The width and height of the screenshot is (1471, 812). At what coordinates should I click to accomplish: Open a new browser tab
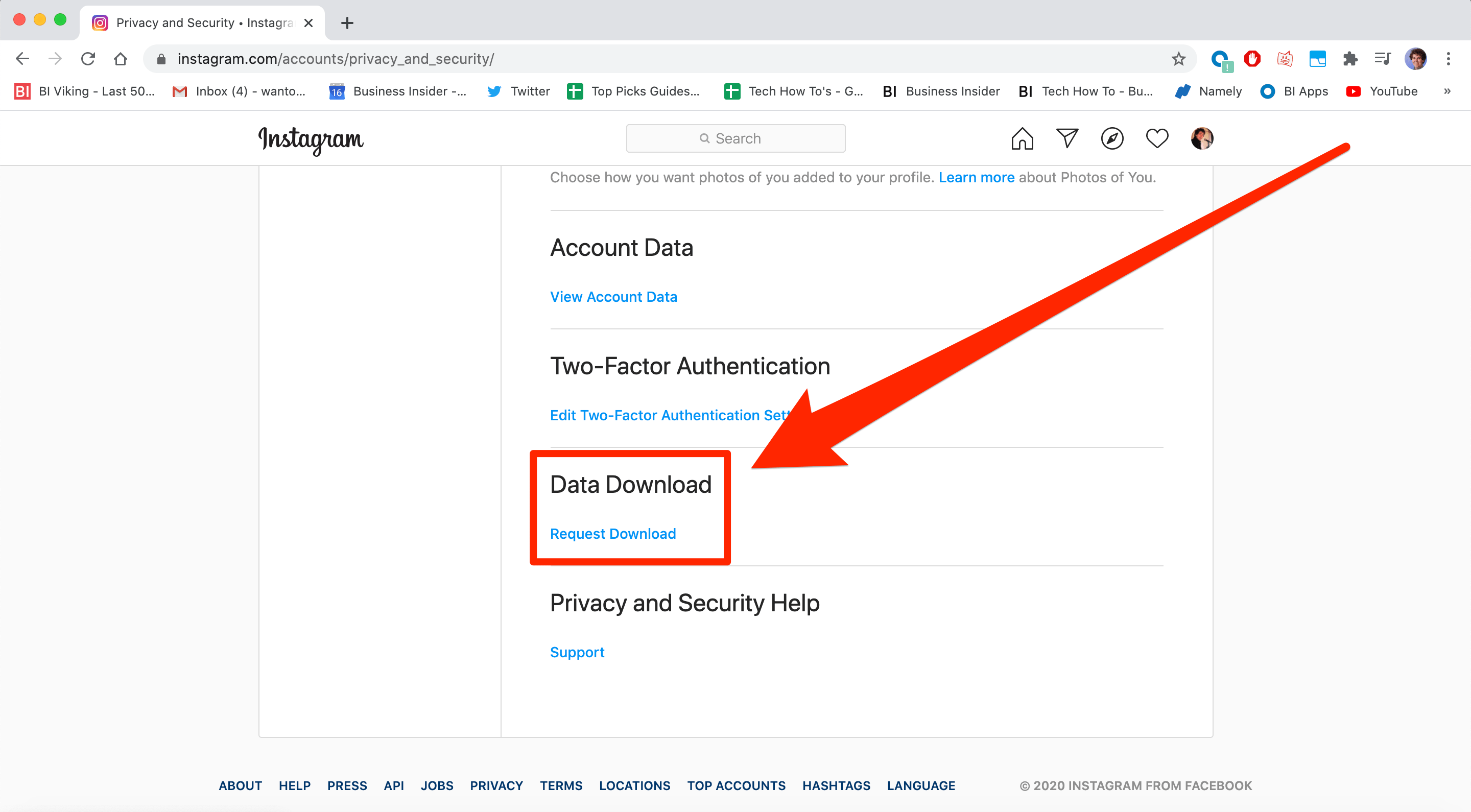[347, 23]
